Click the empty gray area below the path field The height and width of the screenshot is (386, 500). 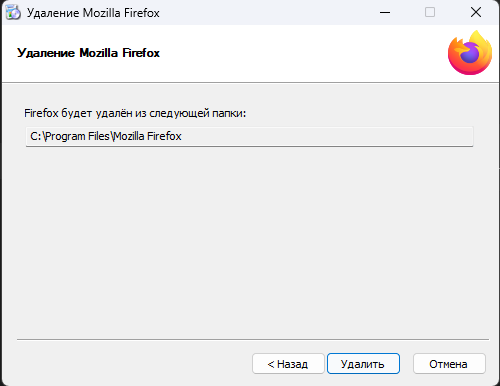click(x=249, y=240)
